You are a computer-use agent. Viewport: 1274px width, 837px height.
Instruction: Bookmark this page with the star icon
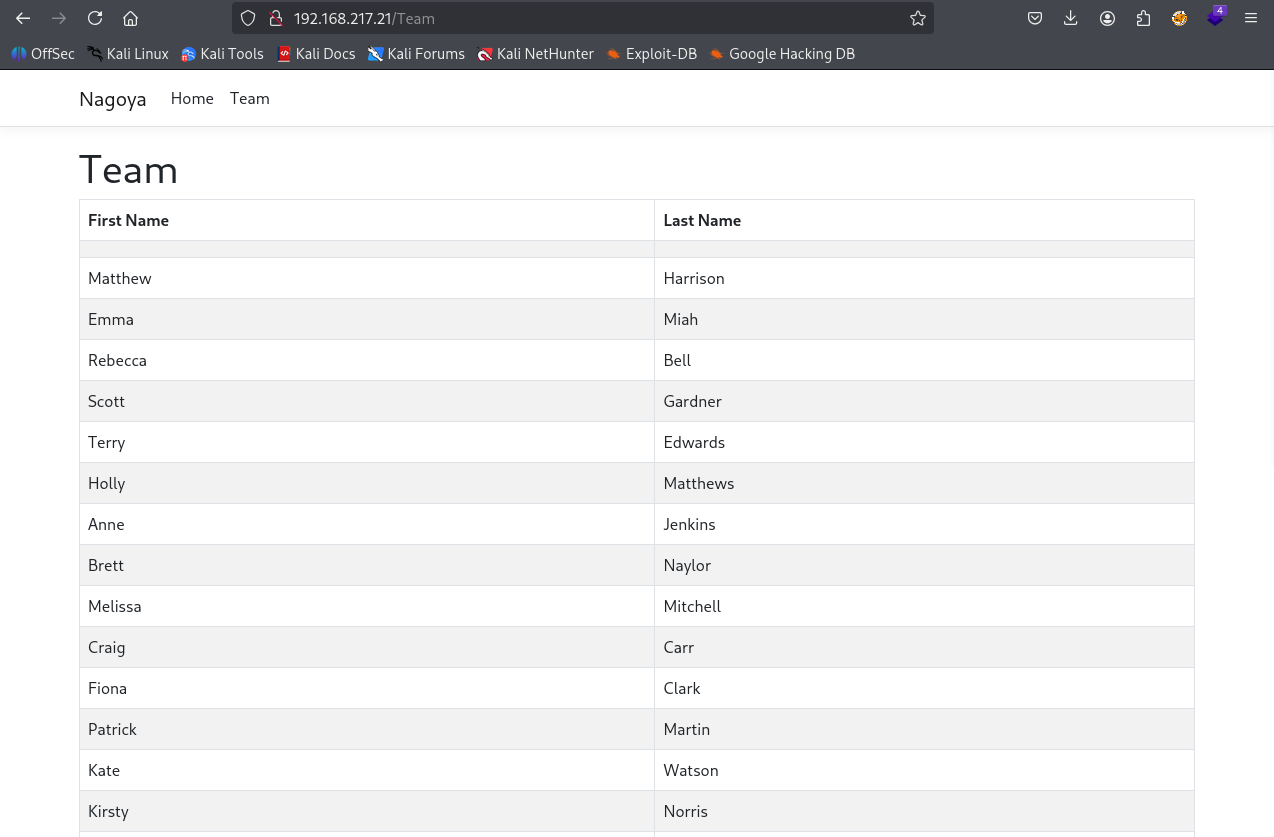pos(917,18)
